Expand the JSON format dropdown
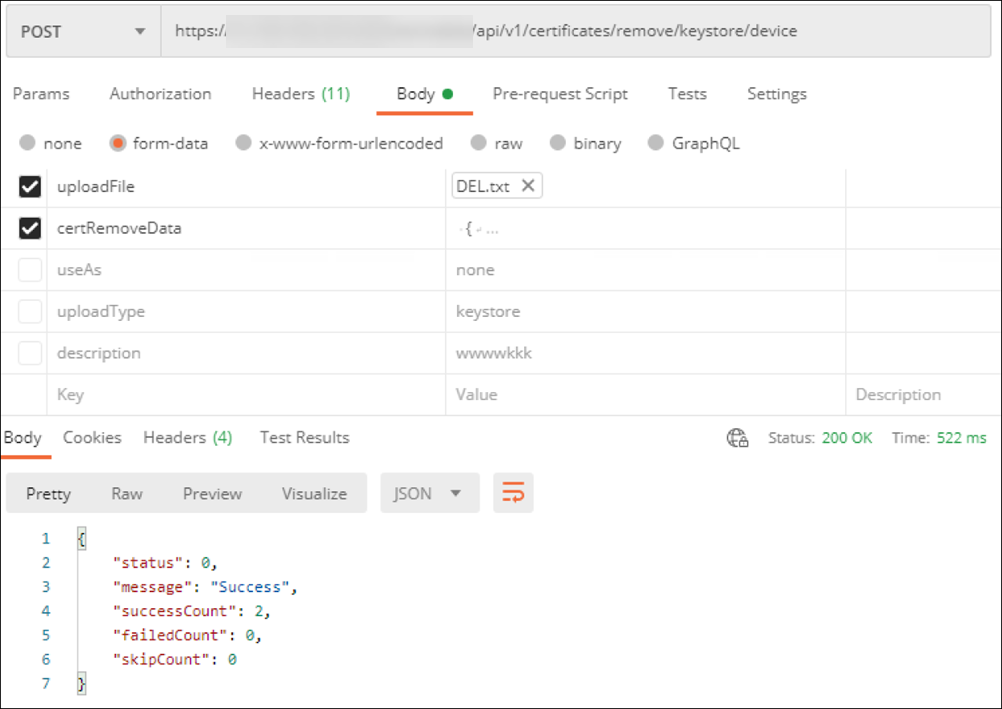Image resolution: width=1002 pixels, height=709 pixels. tap(429, 493)
